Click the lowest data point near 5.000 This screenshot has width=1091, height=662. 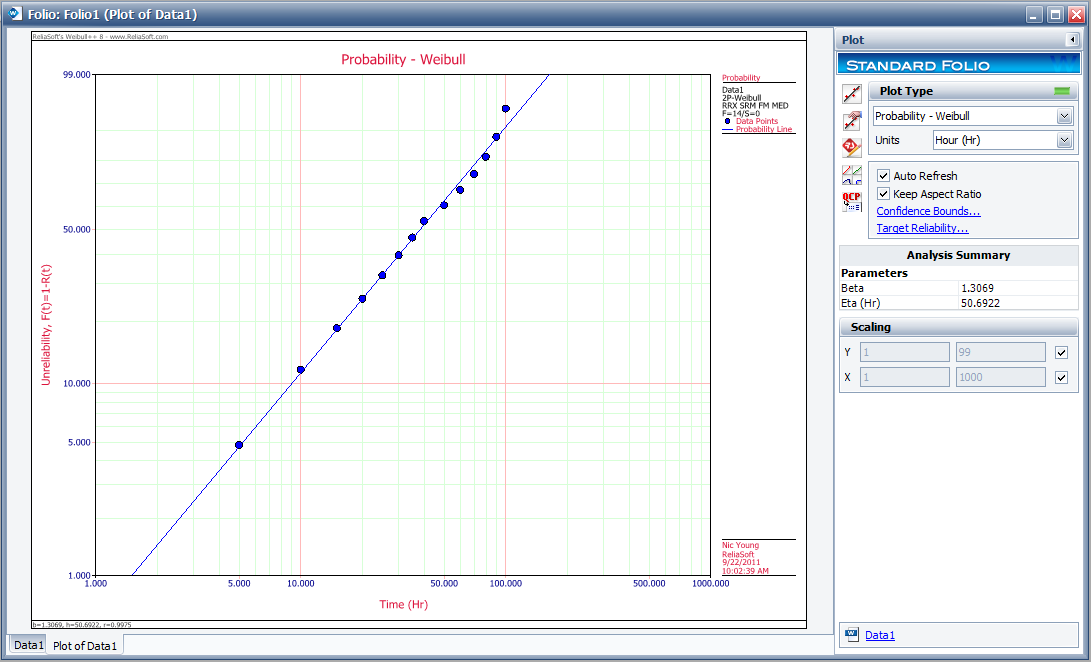point(239,445)
